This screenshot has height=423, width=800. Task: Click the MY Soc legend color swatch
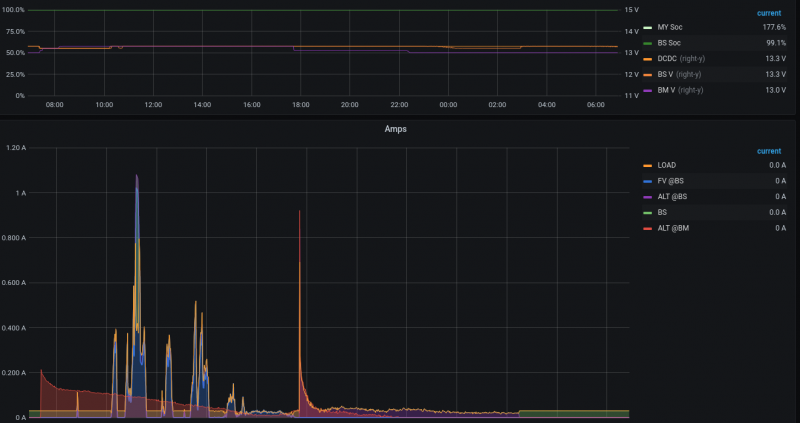click(x=648, y=29)
